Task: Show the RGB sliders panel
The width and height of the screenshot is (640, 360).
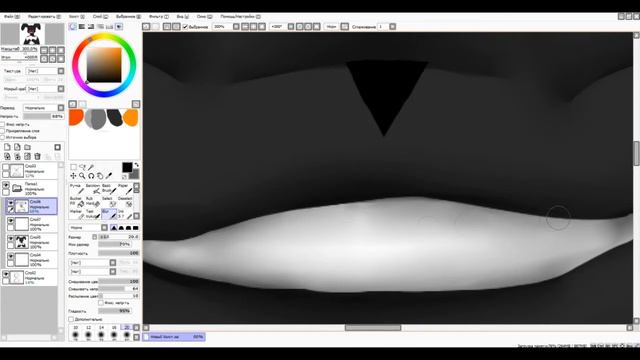Action: [x=82, y=27]
